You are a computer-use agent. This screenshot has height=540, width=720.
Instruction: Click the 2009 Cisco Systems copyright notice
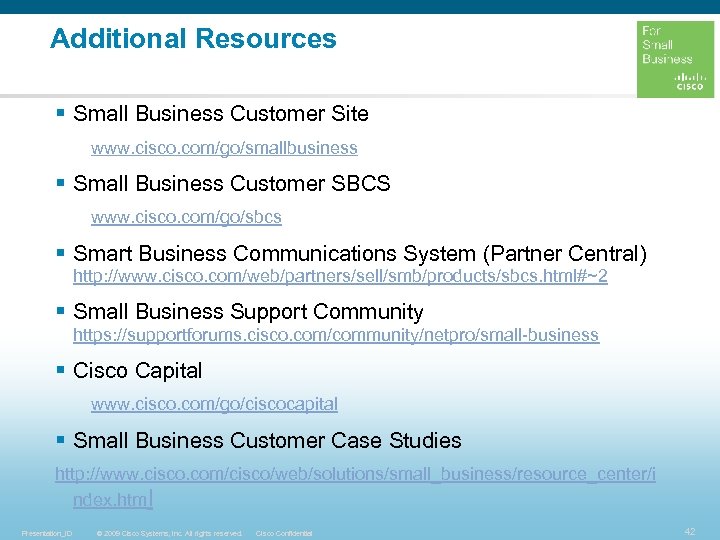pyautogui.click(x=169, y=534)
